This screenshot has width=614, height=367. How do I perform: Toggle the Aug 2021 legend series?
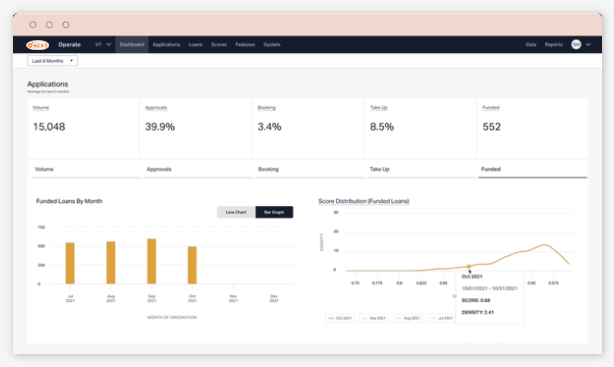tap(408, 318)
